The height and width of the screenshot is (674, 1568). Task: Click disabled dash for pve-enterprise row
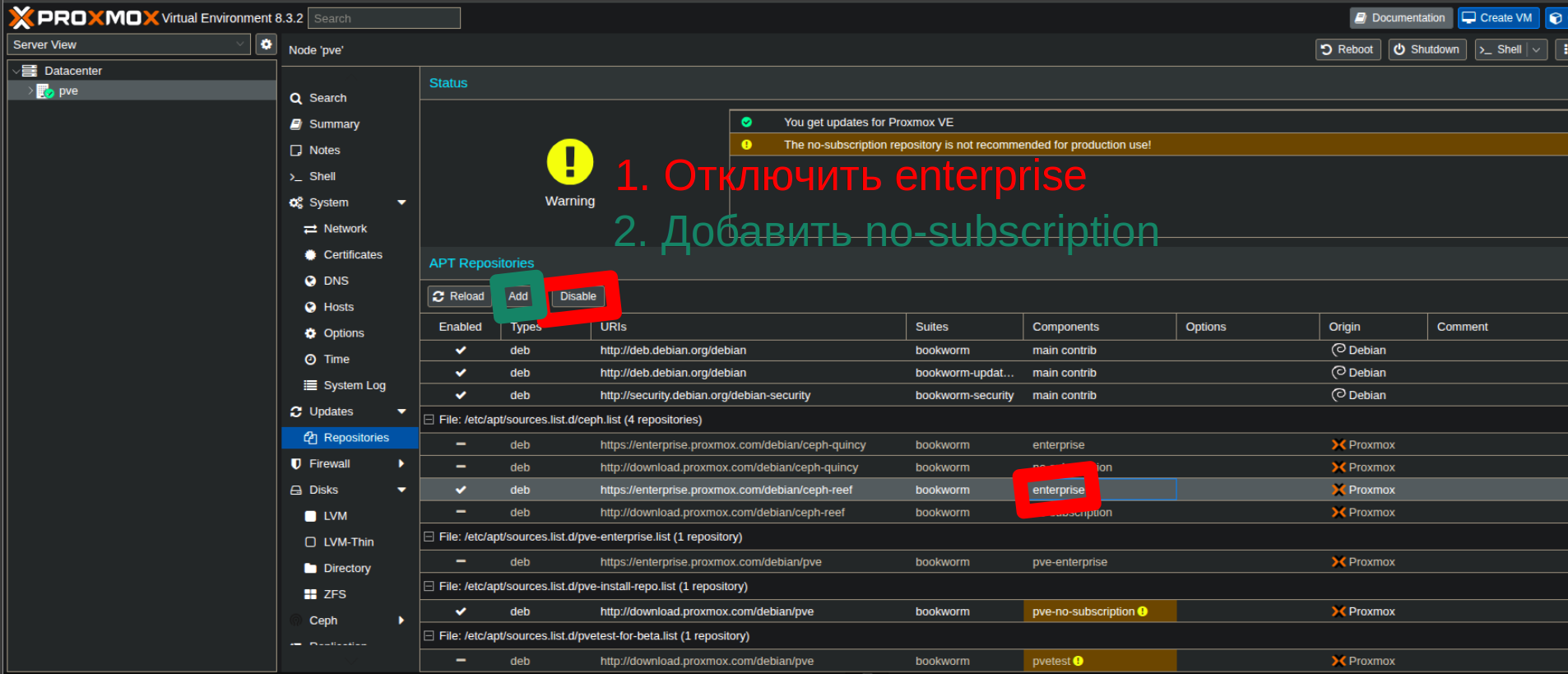[461, 561]
